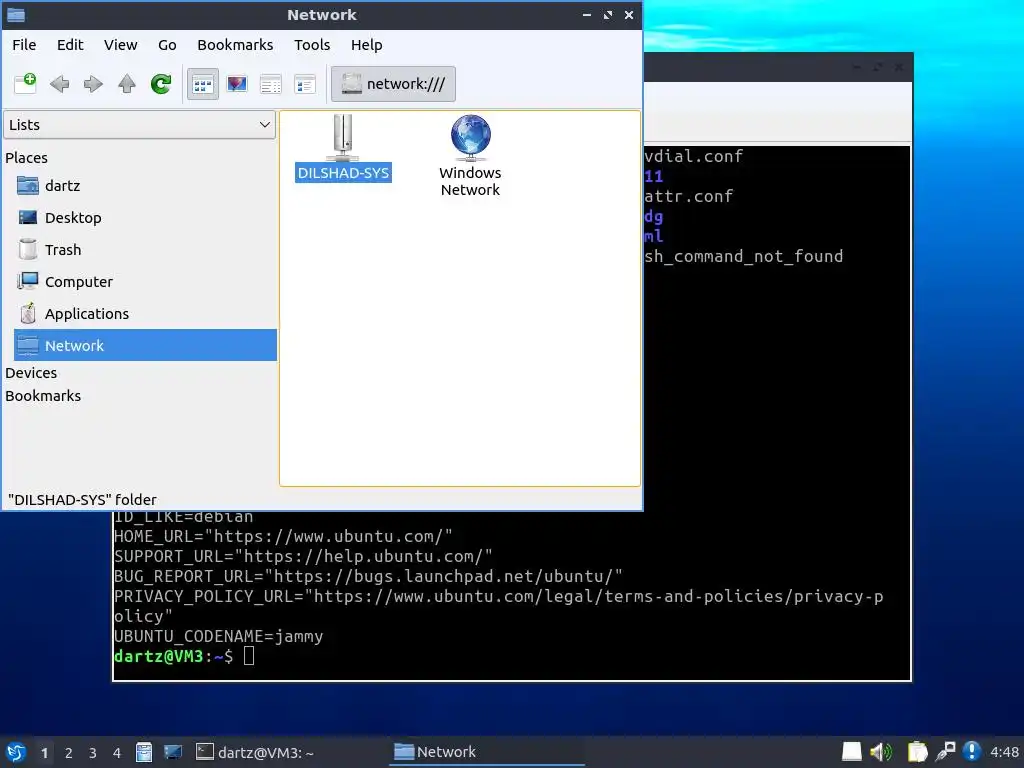The height and width of the screenshot is (768, 1024).
Task: Expand the Bookmarks section in sidebar
Action: click(x=43, y=396)
